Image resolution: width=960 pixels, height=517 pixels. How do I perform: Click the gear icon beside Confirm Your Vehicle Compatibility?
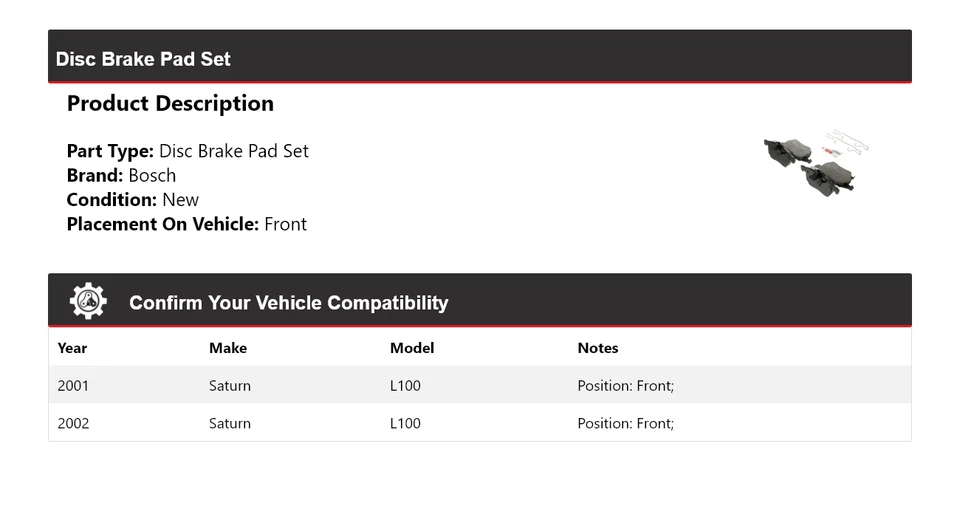(x=88, y=301)
